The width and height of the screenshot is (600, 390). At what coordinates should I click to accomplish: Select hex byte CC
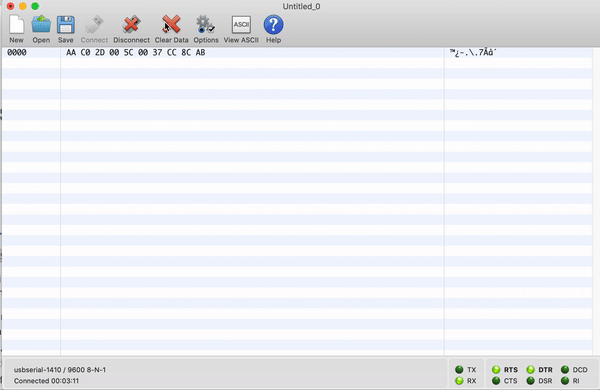coord(172,52)
